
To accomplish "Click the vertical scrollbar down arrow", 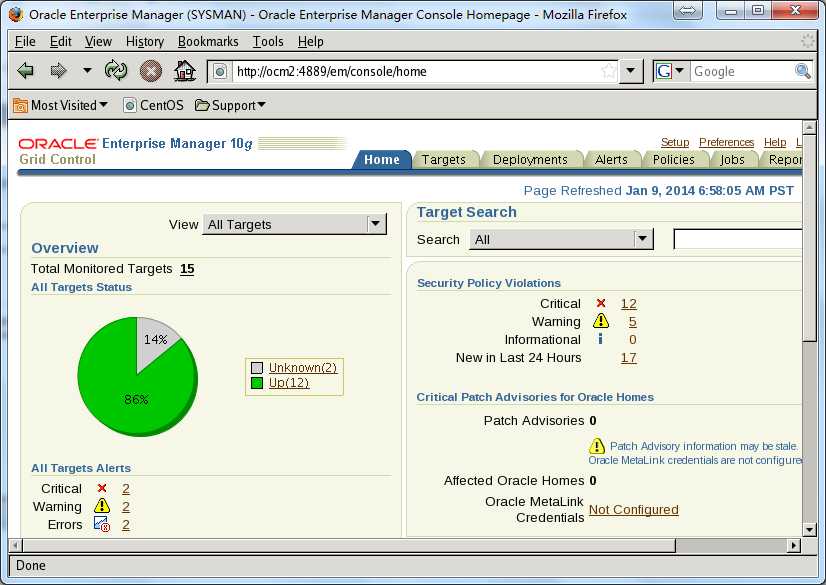I will (809, 530).
